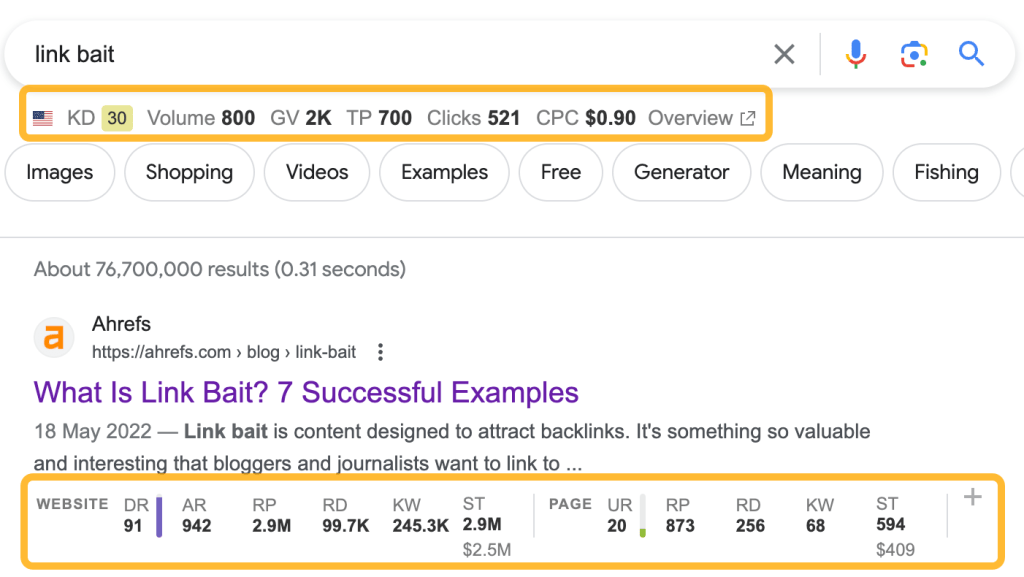
Task: Open Google Lens image search
Action: pyautogui.click(x=913, y=54)
